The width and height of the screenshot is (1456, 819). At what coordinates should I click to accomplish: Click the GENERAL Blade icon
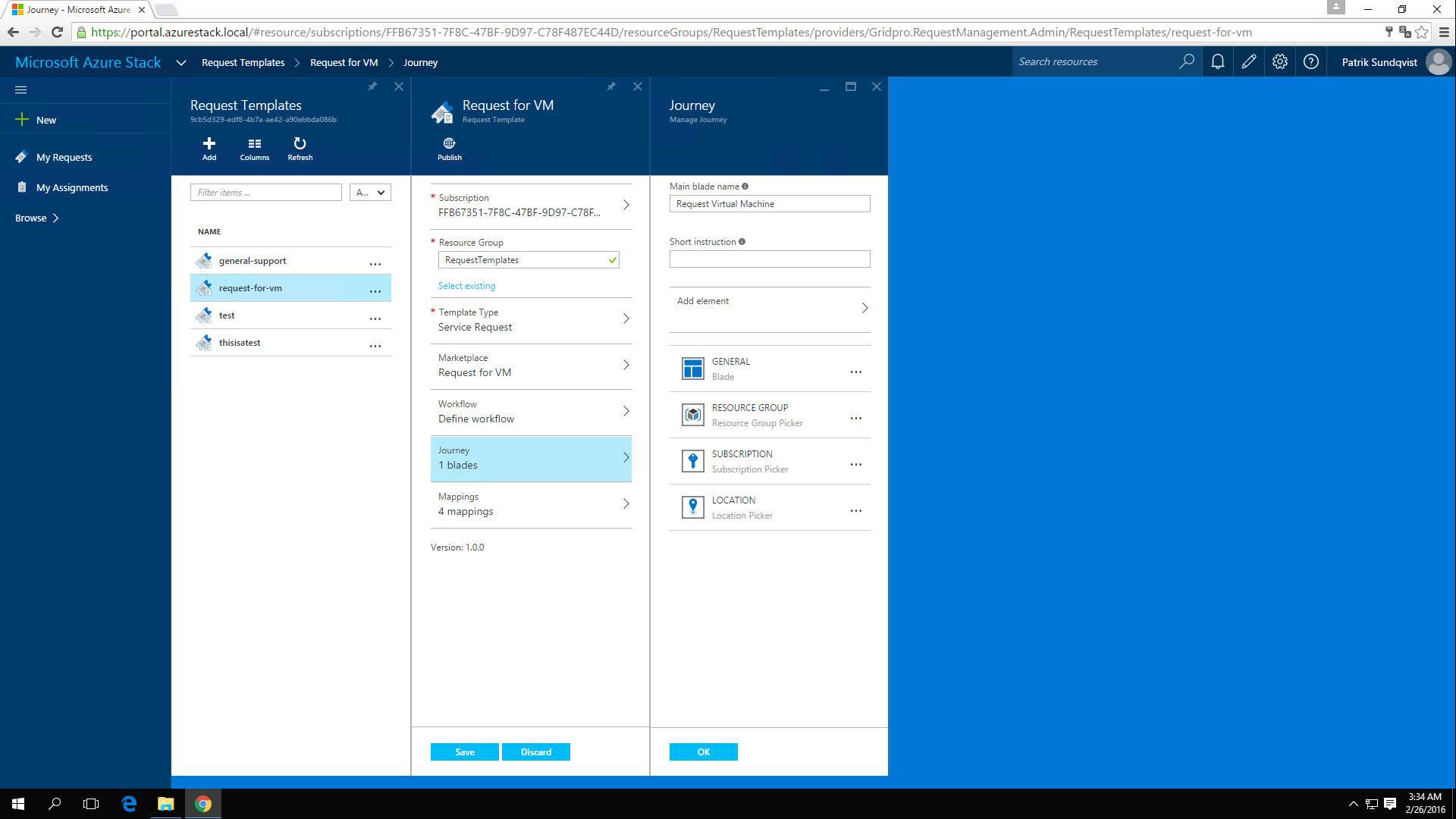pyautogui.click(x=693, y=369)
